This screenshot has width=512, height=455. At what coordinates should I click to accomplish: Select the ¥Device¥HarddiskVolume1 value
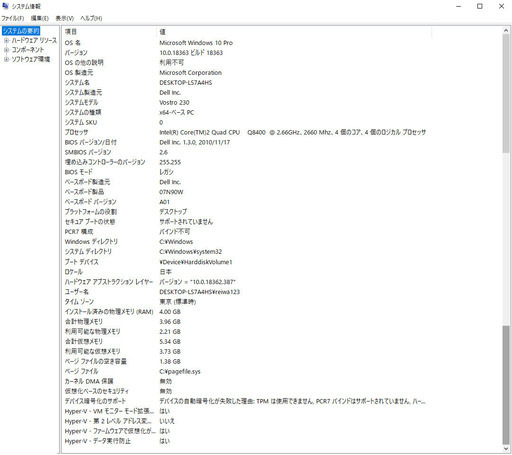(x=196, y=262)
